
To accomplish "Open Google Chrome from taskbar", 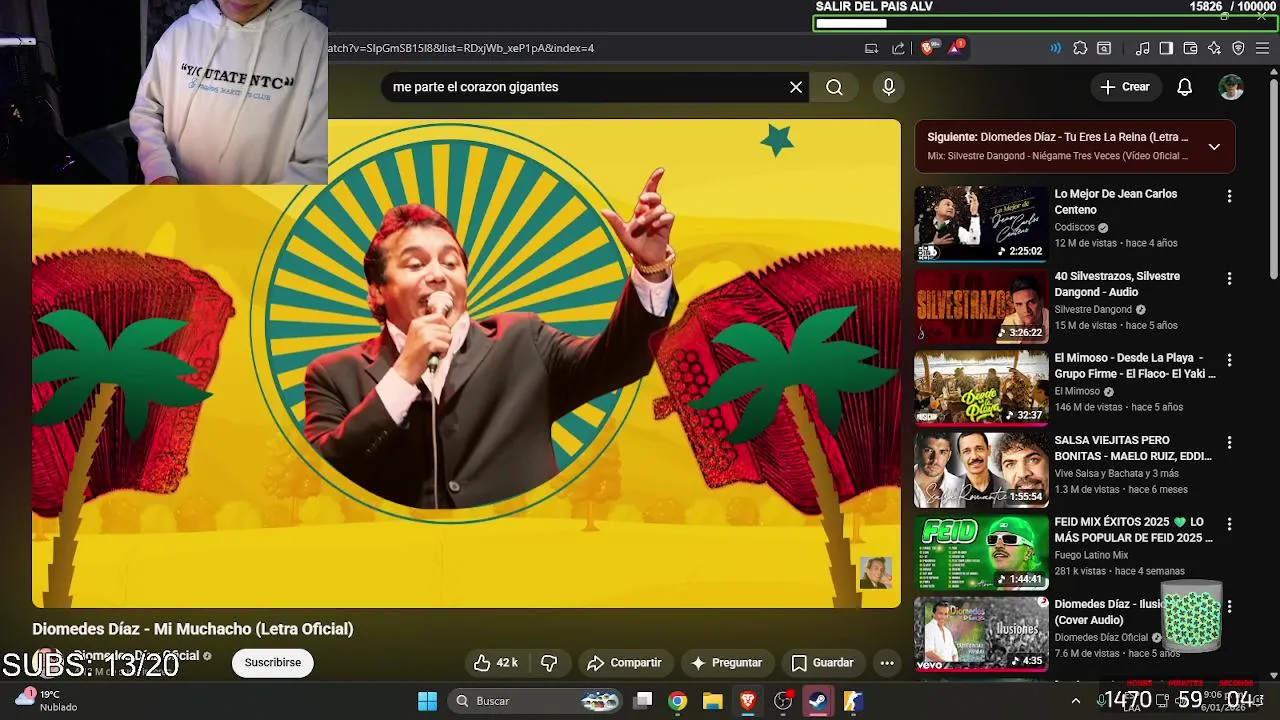I will [x=678, y=701].
